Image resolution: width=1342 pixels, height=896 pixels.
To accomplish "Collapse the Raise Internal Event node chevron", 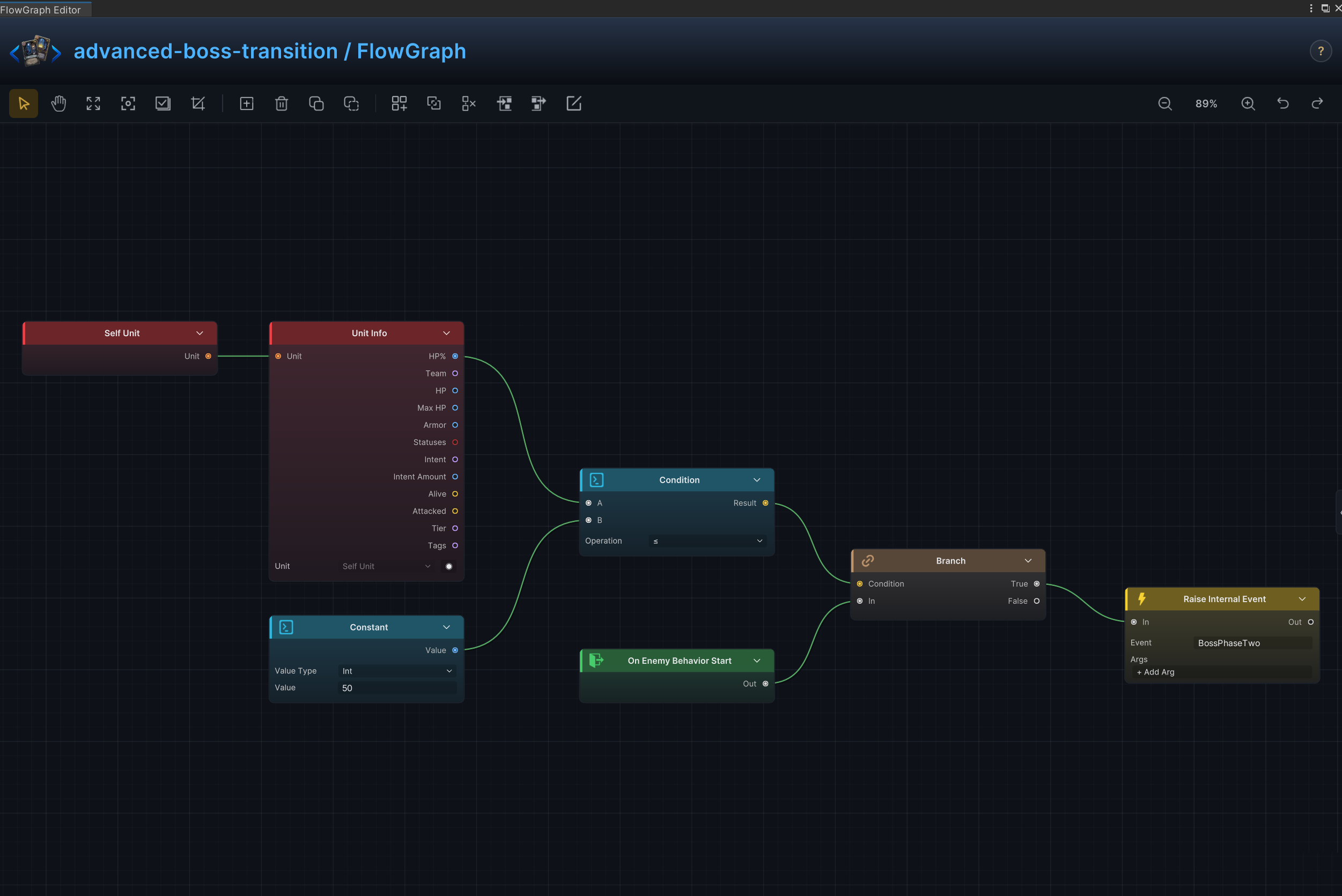I will pyautogui.click(x=1302, y=599).
